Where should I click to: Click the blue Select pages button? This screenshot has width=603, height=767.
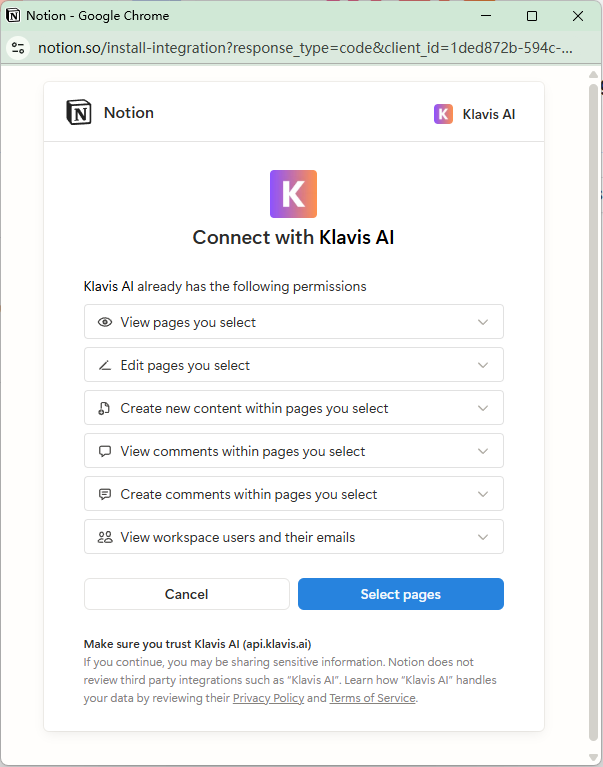pyautogui.click(x=400, y=594)
